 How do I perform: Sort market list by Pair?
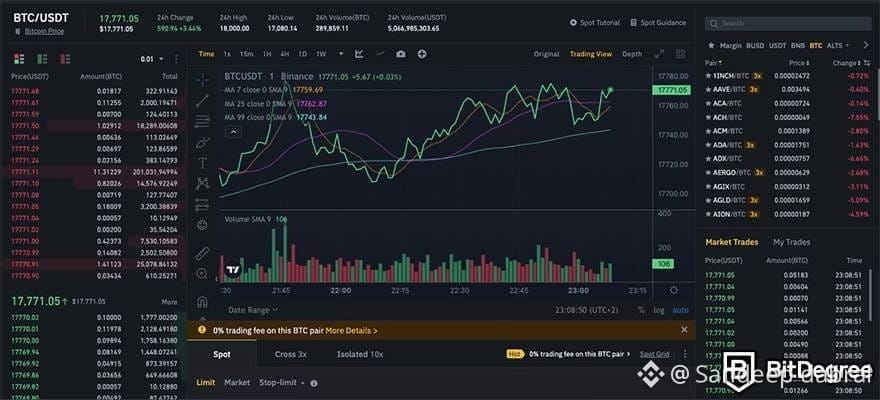pos(713,63)
